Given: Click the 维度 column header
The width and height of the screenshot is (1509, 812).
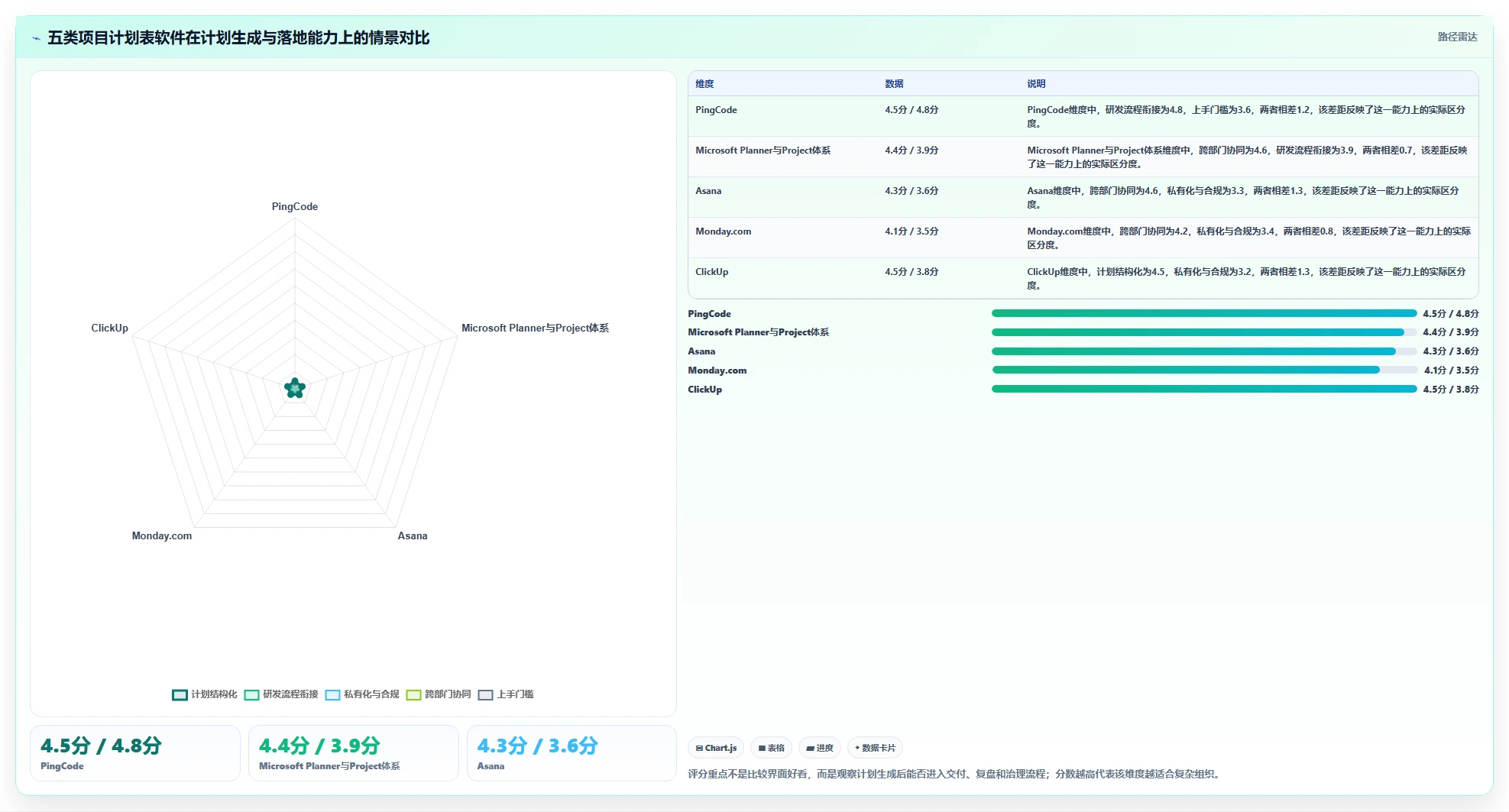Looking at the screenshot, I should pos(704,84).
